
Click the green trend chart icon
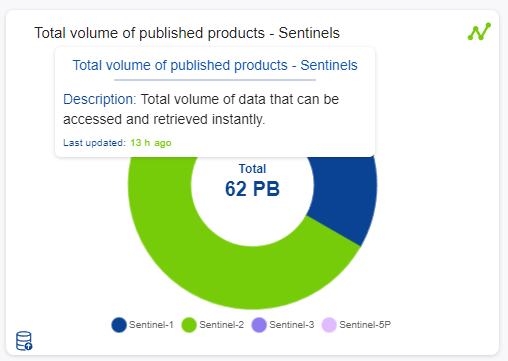pyautogui.click(x=479, y=32)
